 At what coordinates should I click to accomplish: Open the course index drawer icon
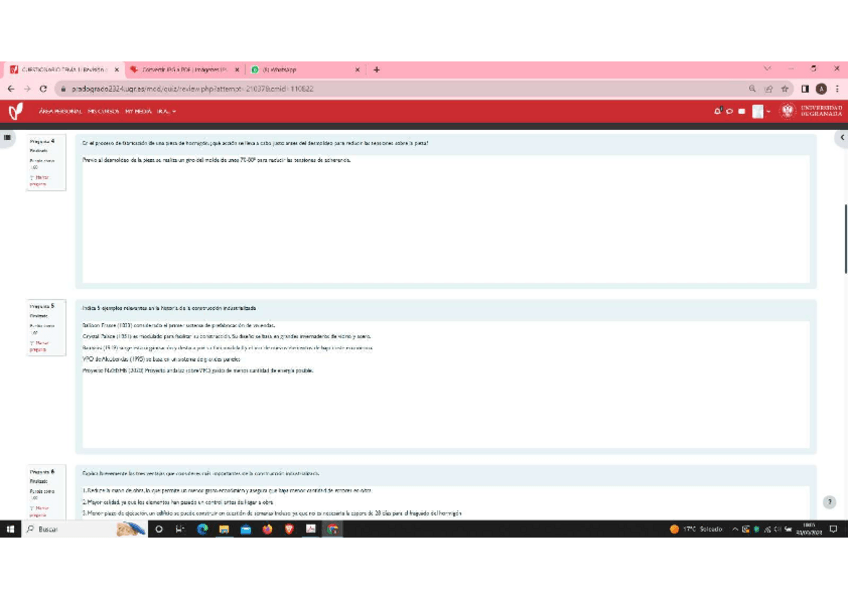7,137
